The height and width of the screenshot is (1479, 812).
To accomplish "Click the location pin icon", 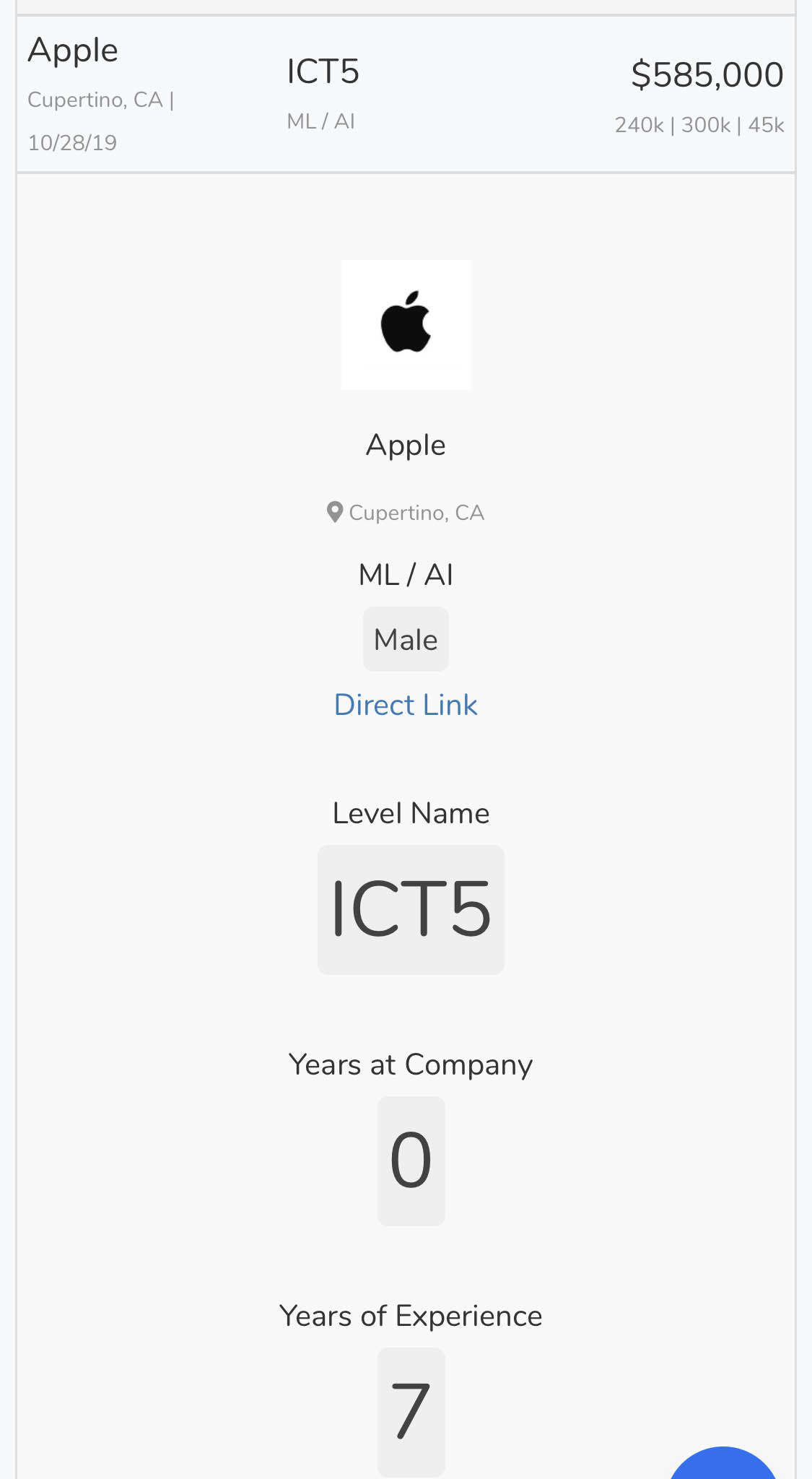I will click(x=334, y=513).
